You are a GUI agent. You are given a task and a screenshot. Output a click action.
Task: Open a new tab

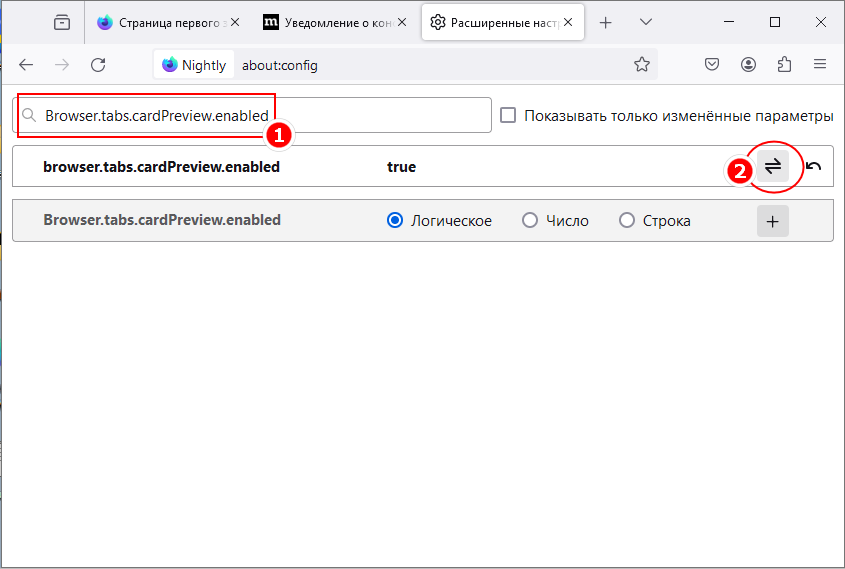pos(606,22)
